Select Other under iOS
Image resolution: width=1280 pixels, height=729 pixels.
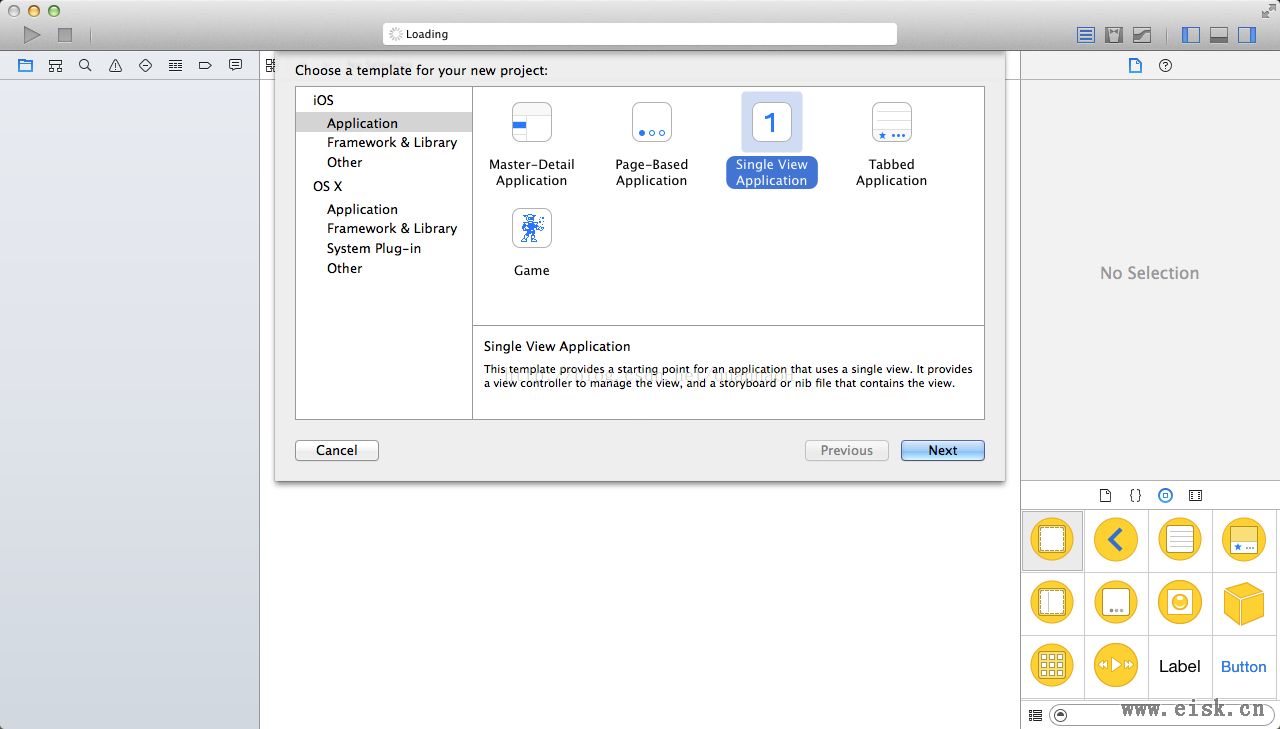pos(345,162)
